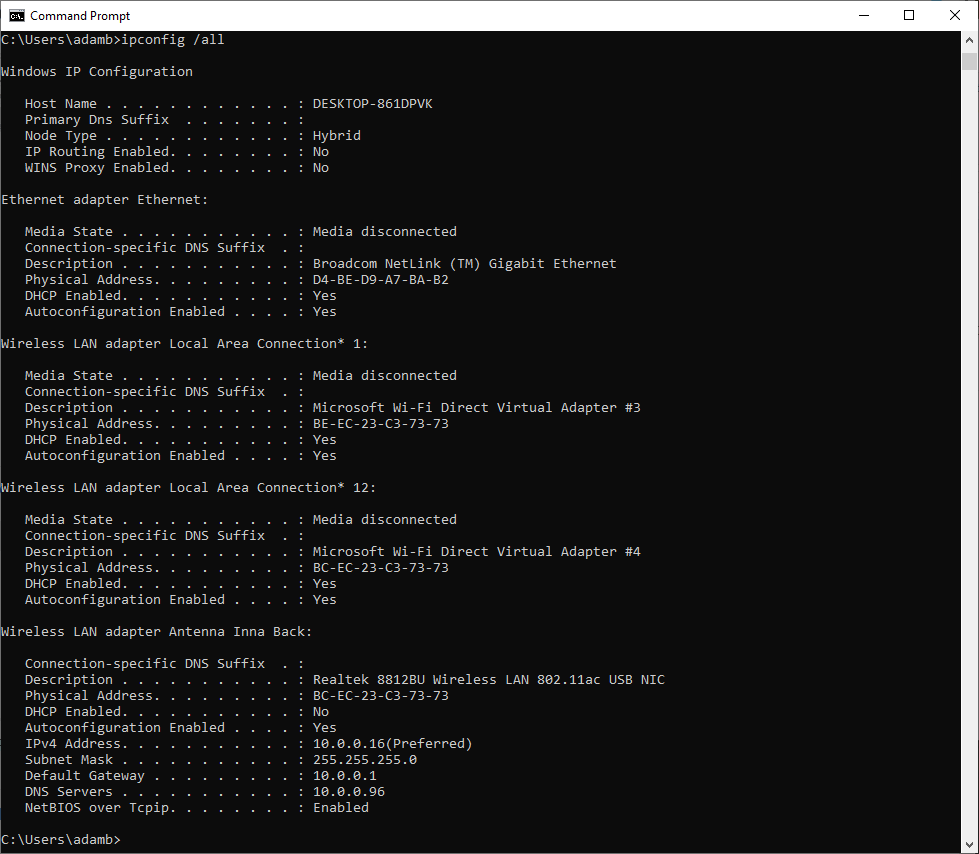
Task: Click host name DESKTOP-861DPVK
Action: [372, 104]
